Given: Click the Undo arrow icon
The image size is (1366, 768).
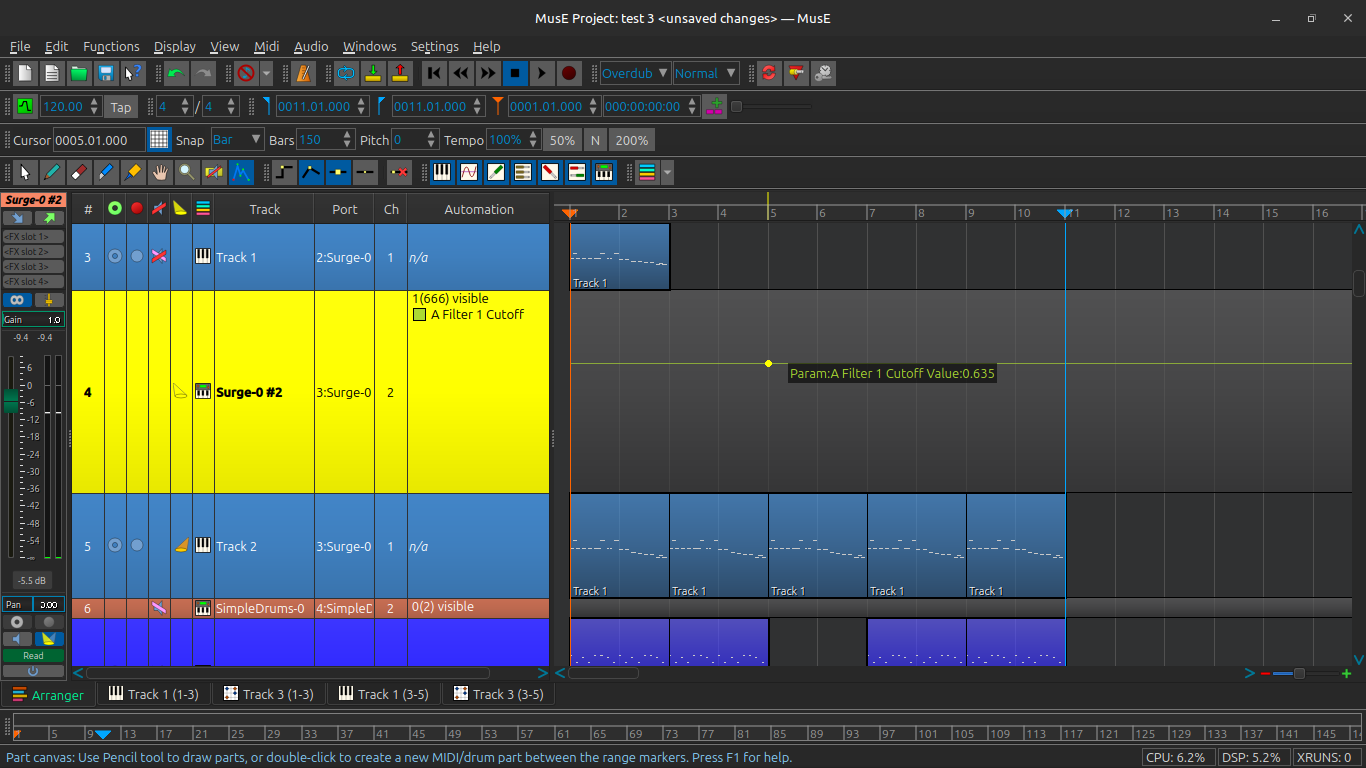Looking at the screenshot, I should coord(176,73).
